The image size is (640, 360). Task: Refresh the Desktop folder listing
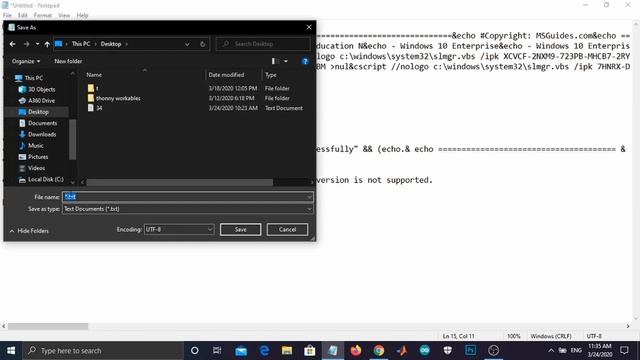[202, 44]
